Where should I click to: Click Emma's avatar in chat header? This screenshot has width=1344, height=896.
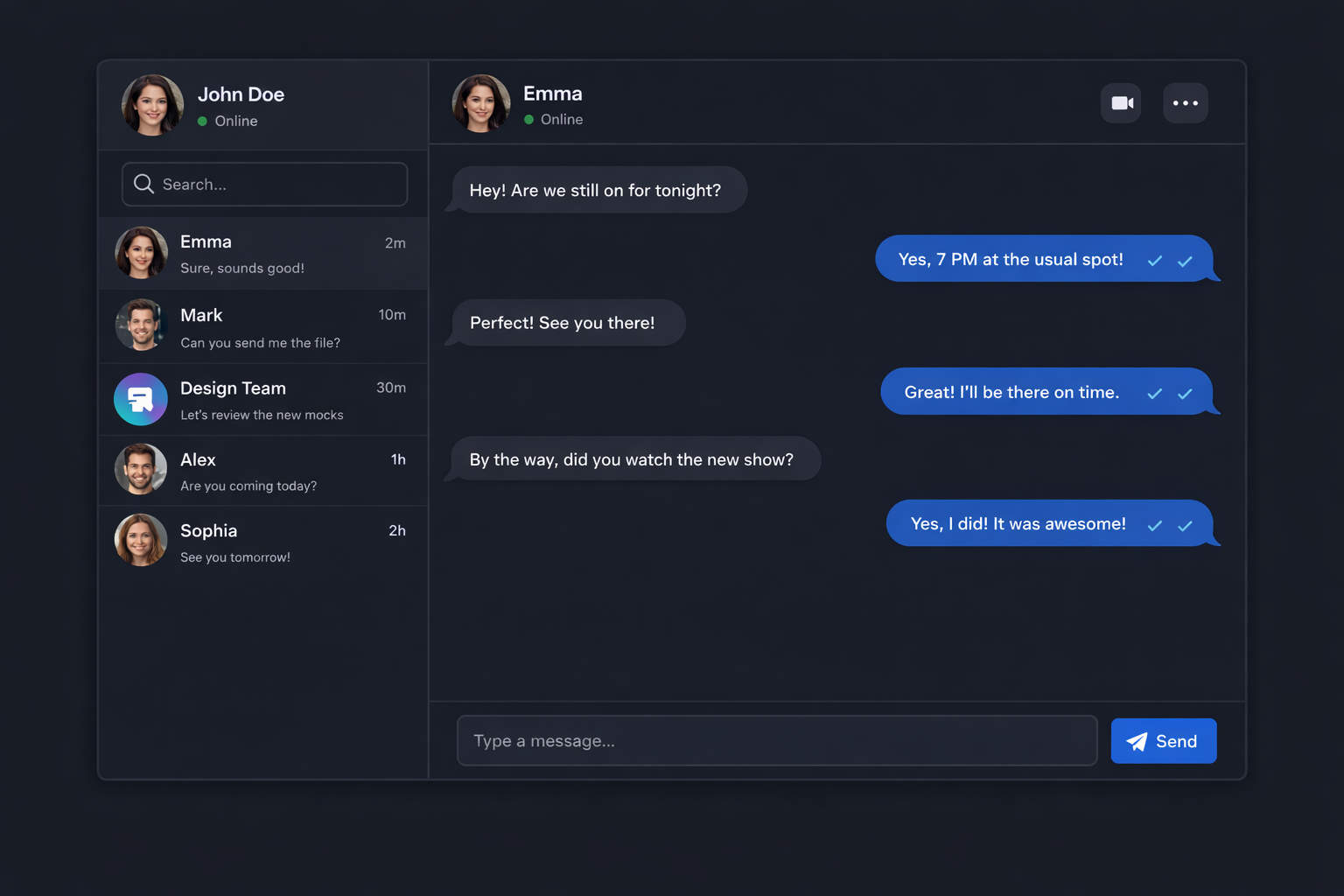(x=481, y=103)
